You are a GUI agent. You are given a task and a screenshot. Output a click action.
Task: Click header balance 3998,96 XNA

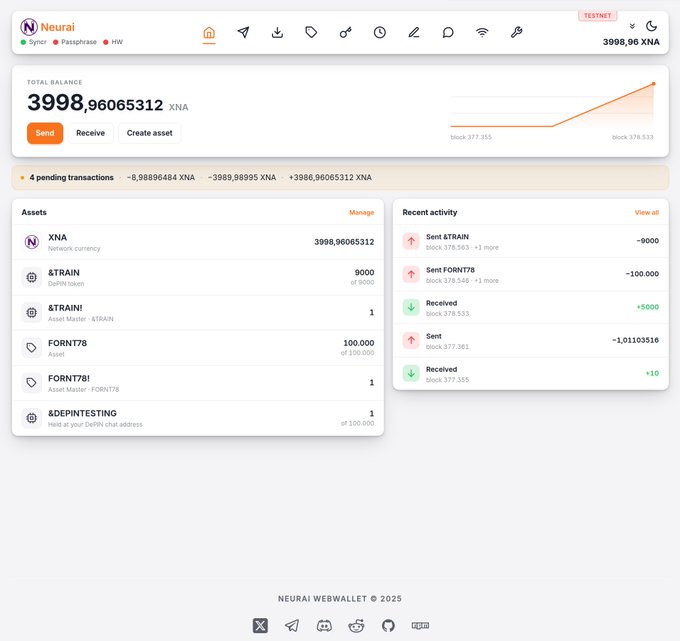631,42
